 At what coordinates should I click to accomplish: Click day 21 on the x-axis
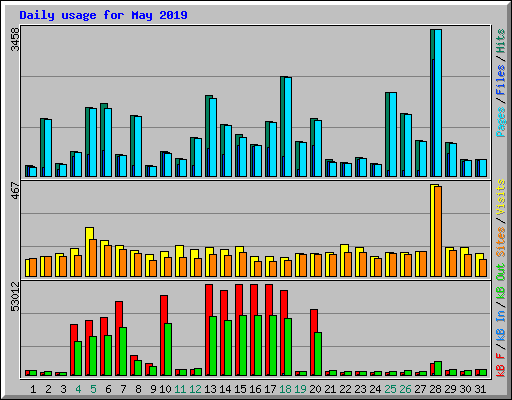pos(330,389)
